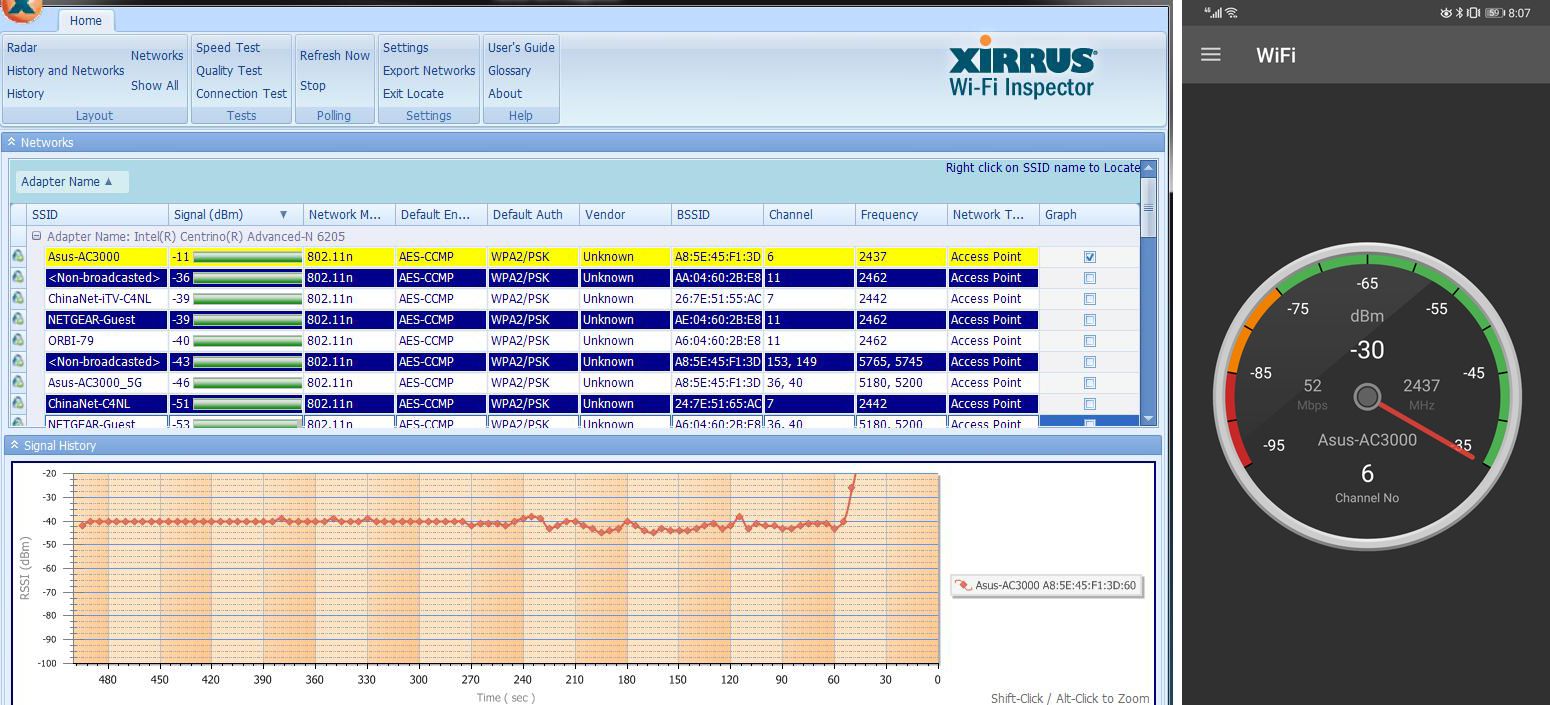Switch to the Networks layout
The image size is (1550, 705).
[x=157, y=56]
